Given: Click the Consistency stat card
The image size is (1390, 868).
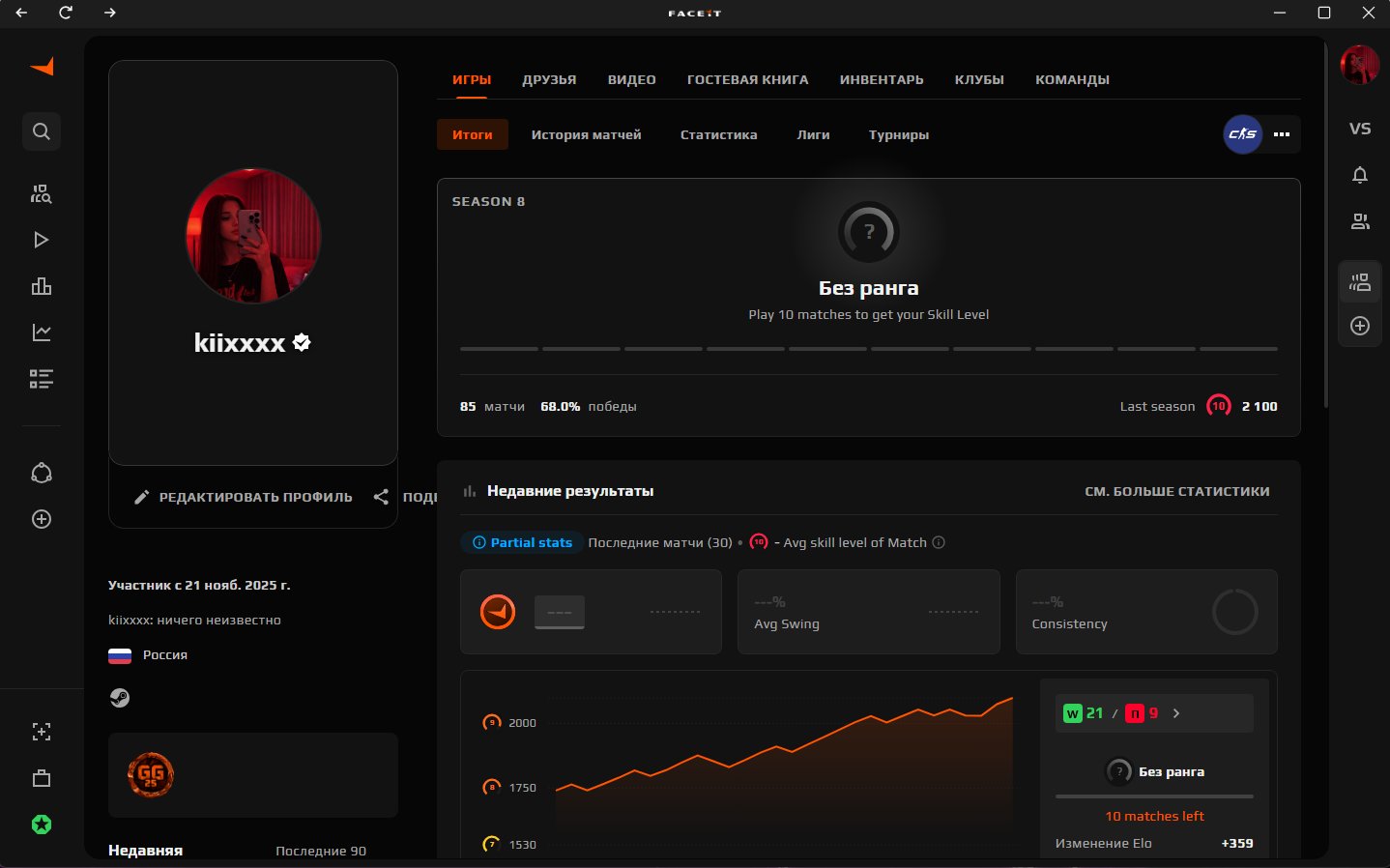Looking at the screenshot, I should pyautogui.click(x=1146, y=612).
